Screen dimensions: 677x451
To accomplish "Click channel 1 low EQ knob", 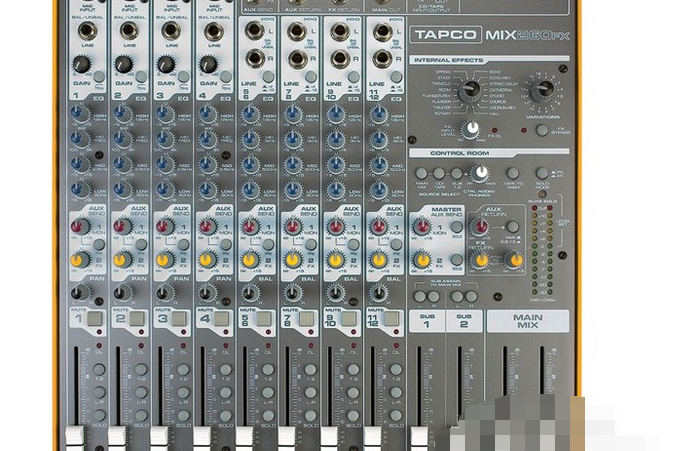I will click(78, 189).
